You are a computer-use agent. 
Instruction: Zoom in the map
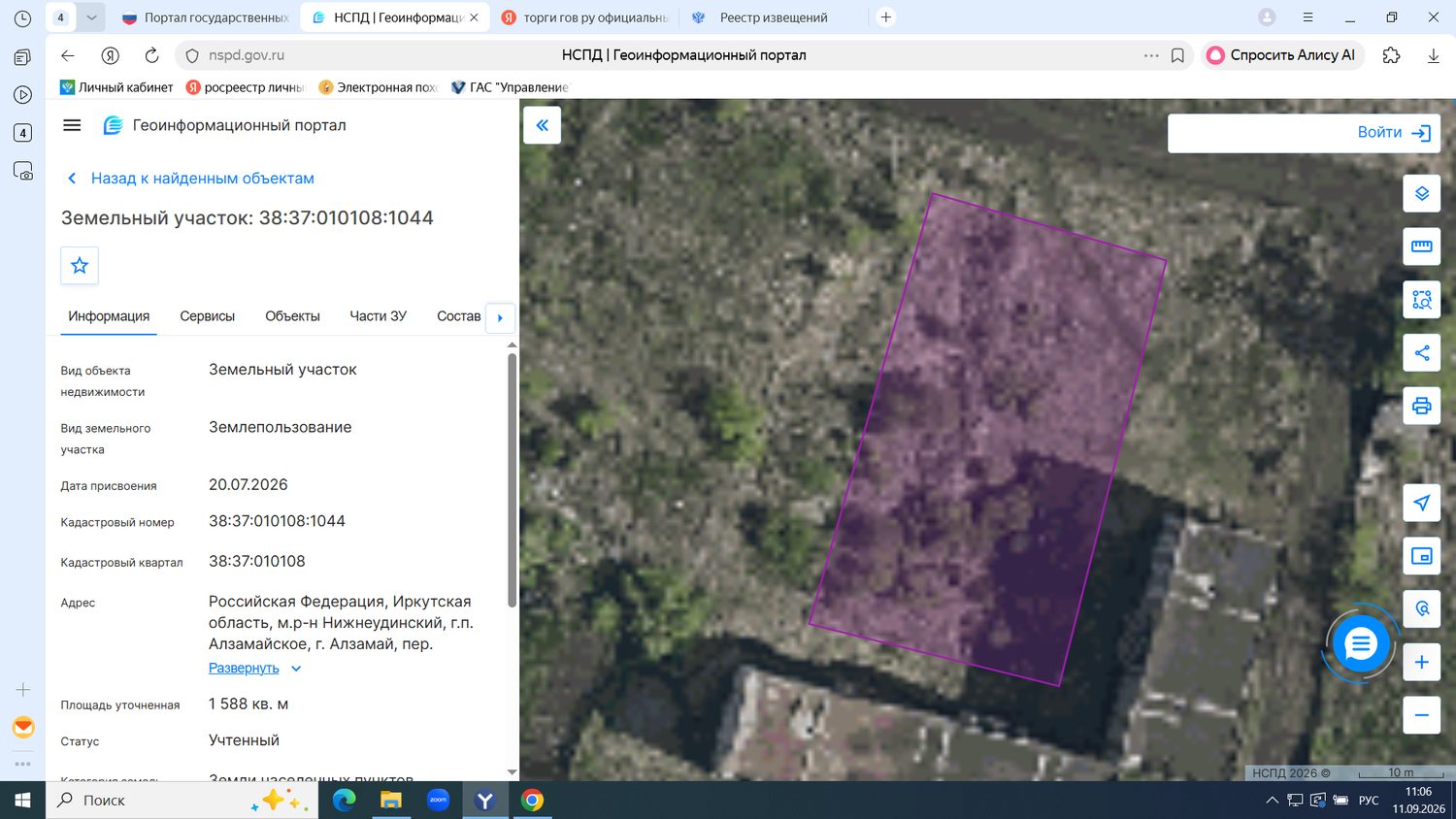(x=1422, y=662)
